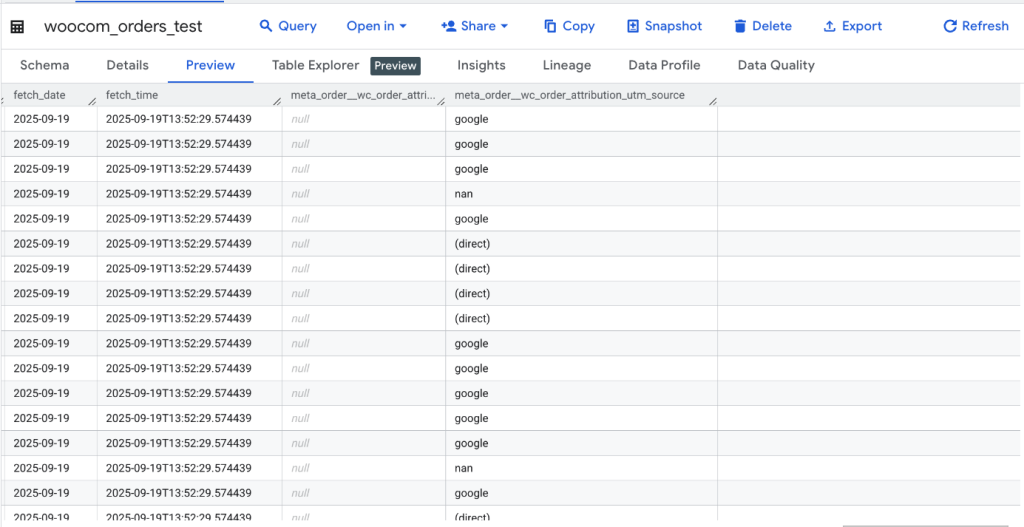
Task: Click the Query magnifier icon
Action: coord(266,26)
